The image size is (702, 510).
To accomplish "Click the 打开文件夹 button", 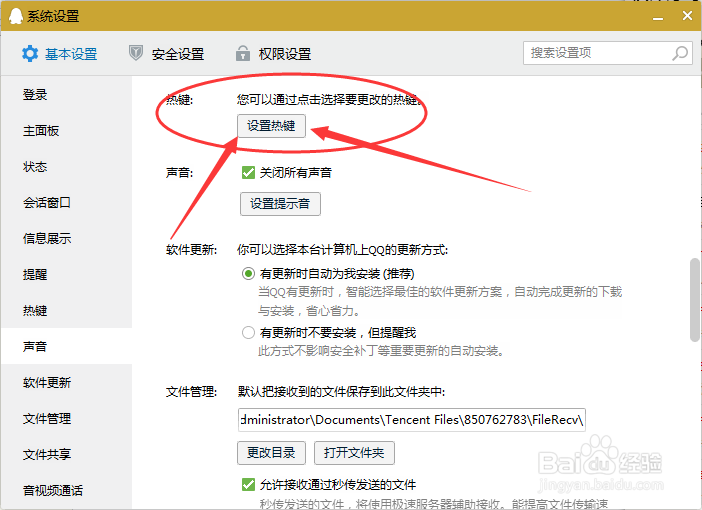I will click(354, 453).
